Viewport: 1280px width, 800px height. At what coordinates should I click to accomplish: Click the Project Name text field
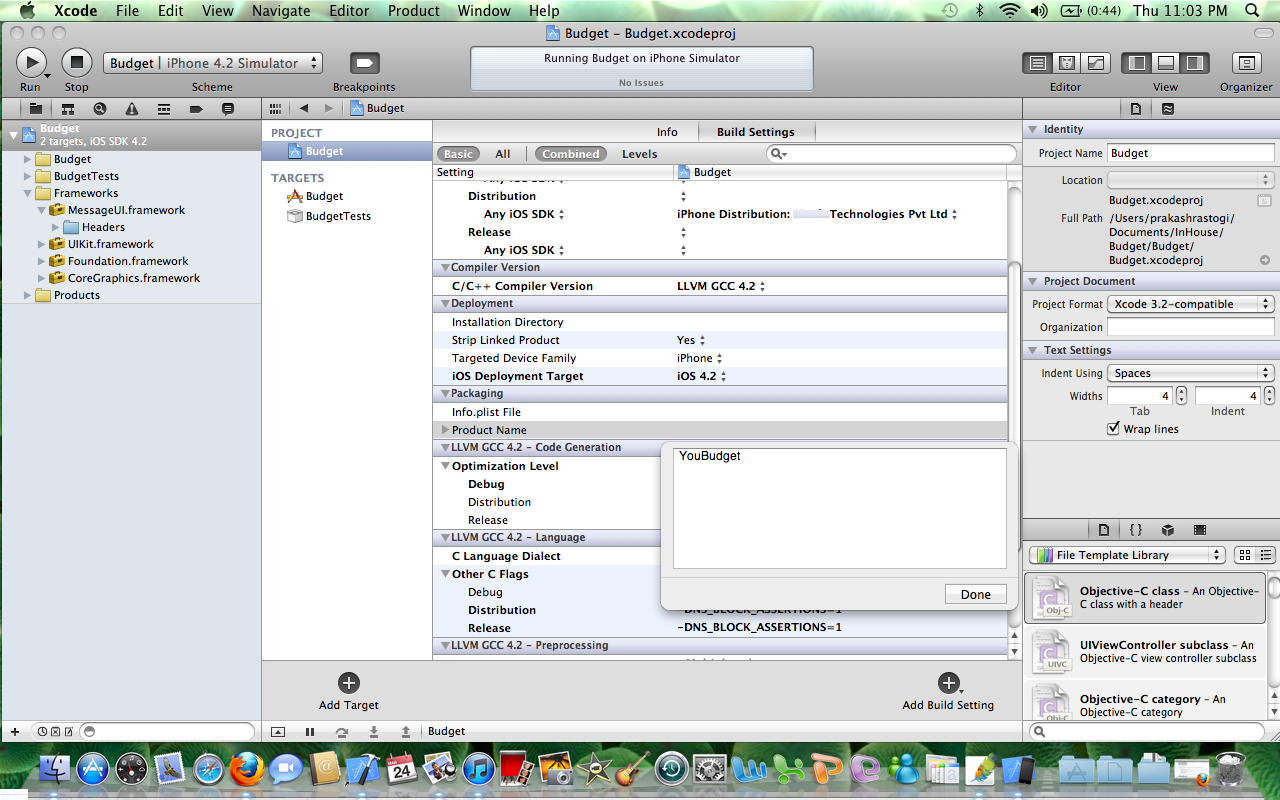click(x=1191, y=153)
